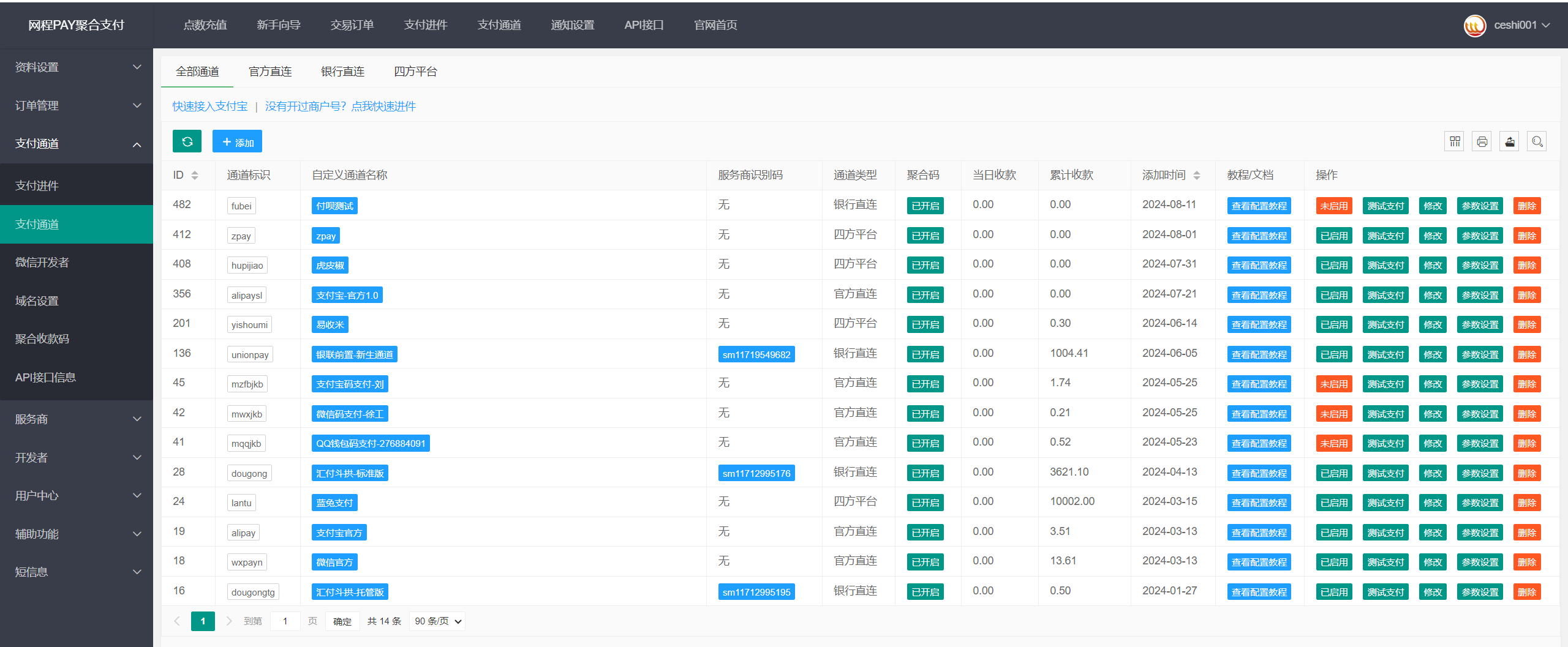This screenshot has width=1568, height=647.
Task: Open the search icon above the table
Action: [x=1537, y=141]
